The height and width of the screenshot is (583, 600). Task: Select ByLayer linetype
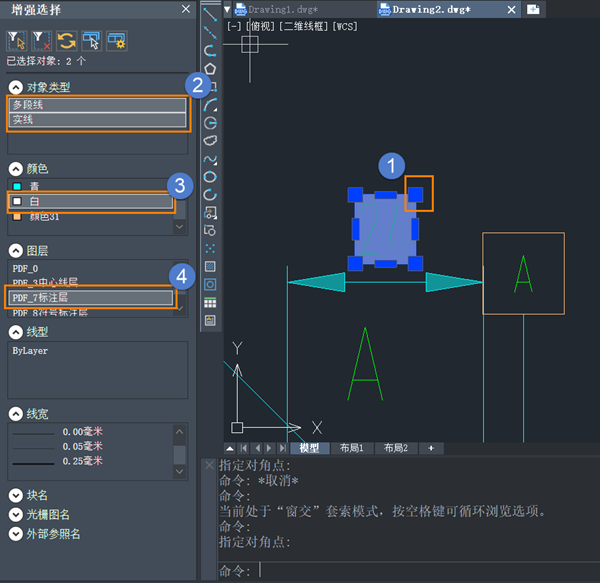98,351
